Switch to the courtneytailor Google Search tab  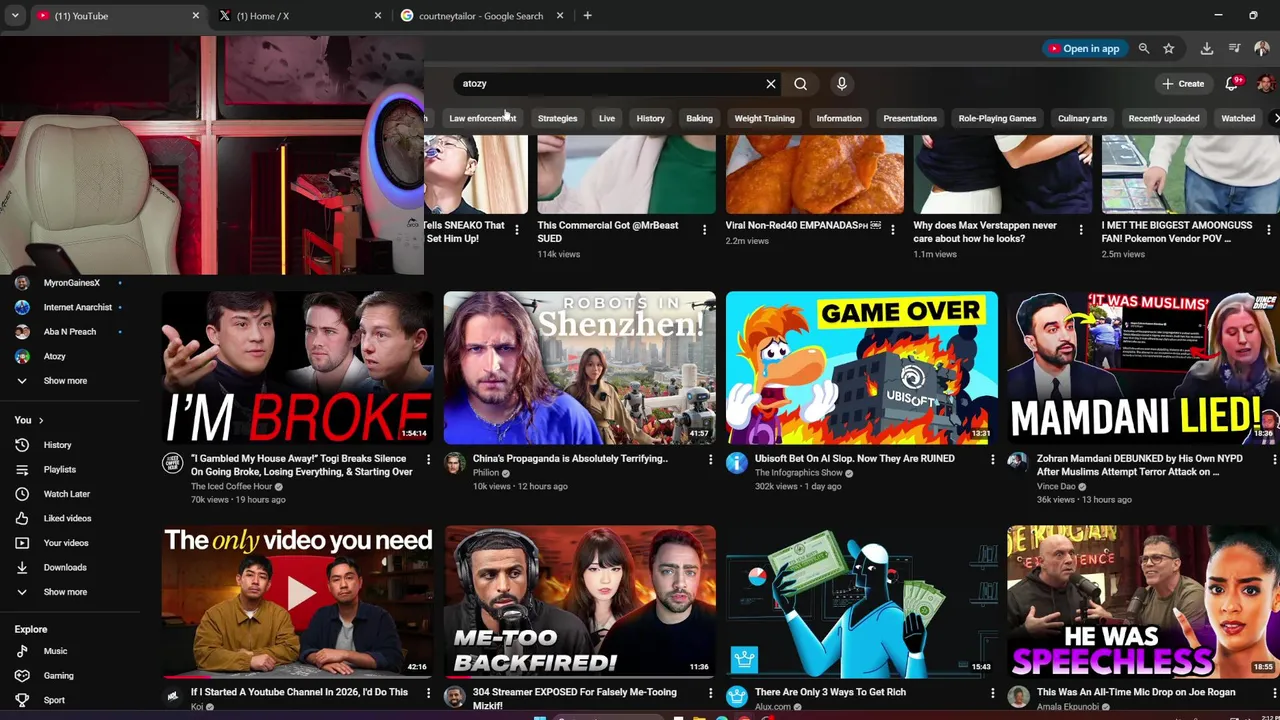[481, 16]
